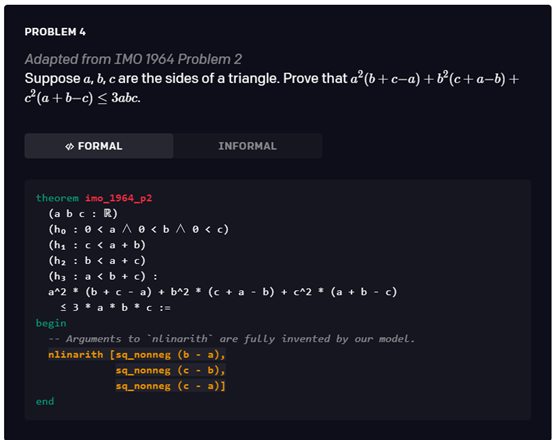Viewport: 557px width, 440px height.
Task: Click the theorem name imo_1964_p2
Action: [118, 198]
